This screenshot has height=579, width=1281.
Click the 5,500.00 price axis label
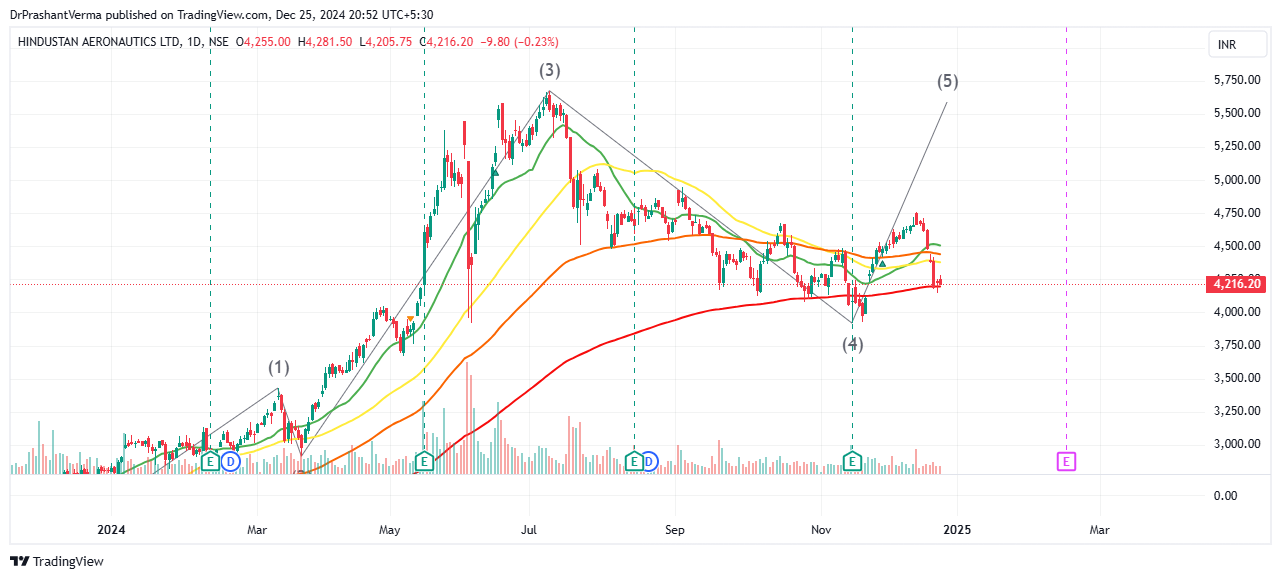[1237, 113]
